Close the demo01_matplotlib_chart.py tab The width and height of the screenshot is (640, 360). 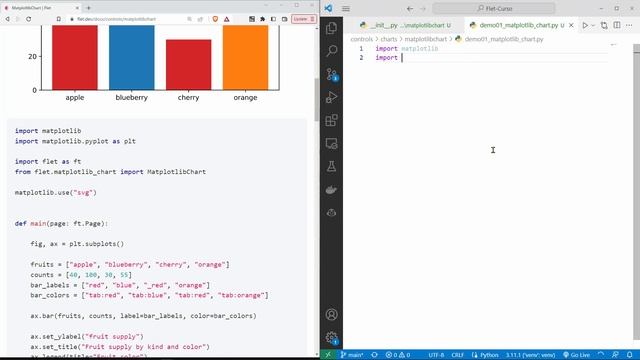point(571,25)
